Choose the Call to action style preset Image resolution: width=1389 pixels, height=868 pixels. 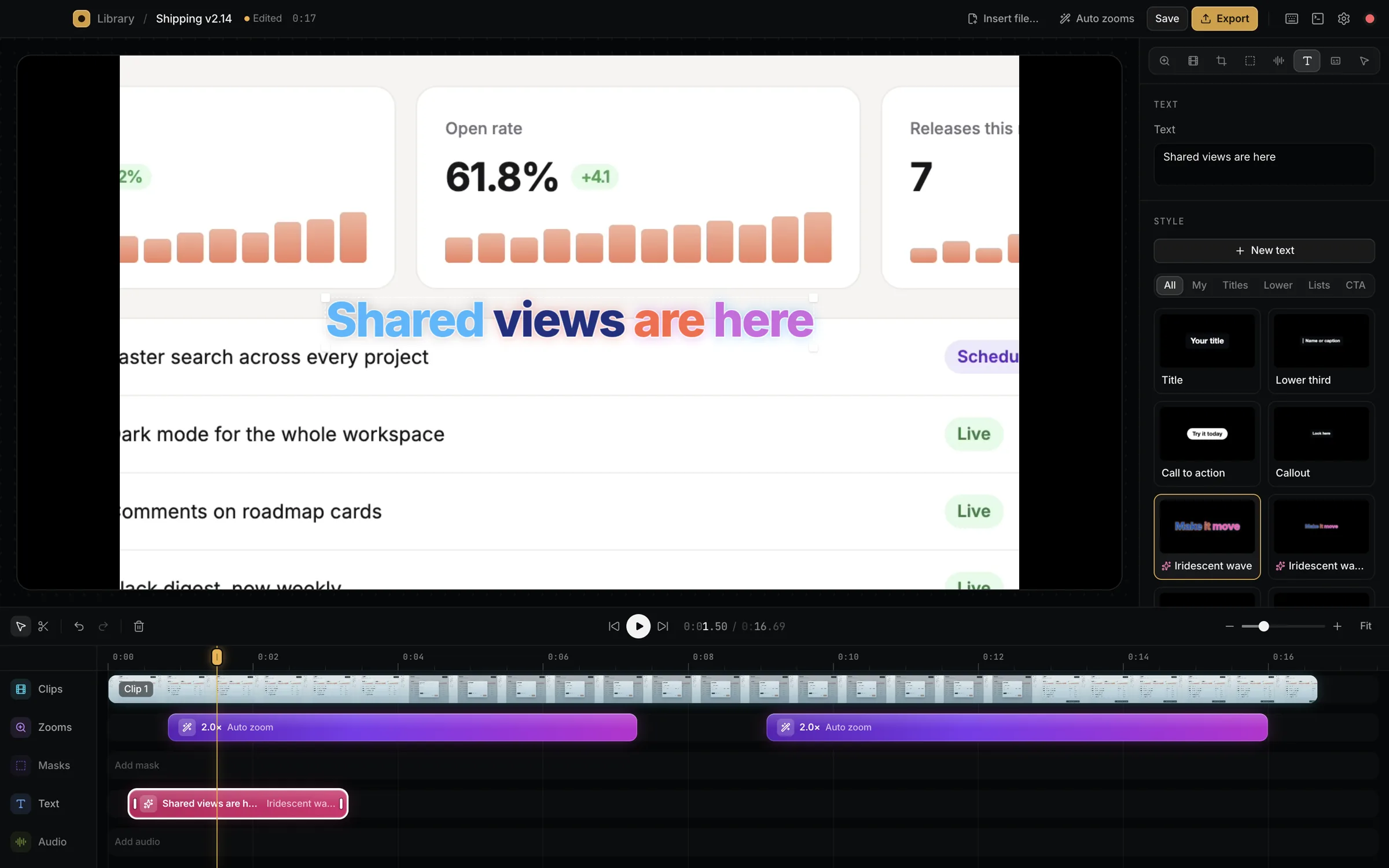[1207, 444]
